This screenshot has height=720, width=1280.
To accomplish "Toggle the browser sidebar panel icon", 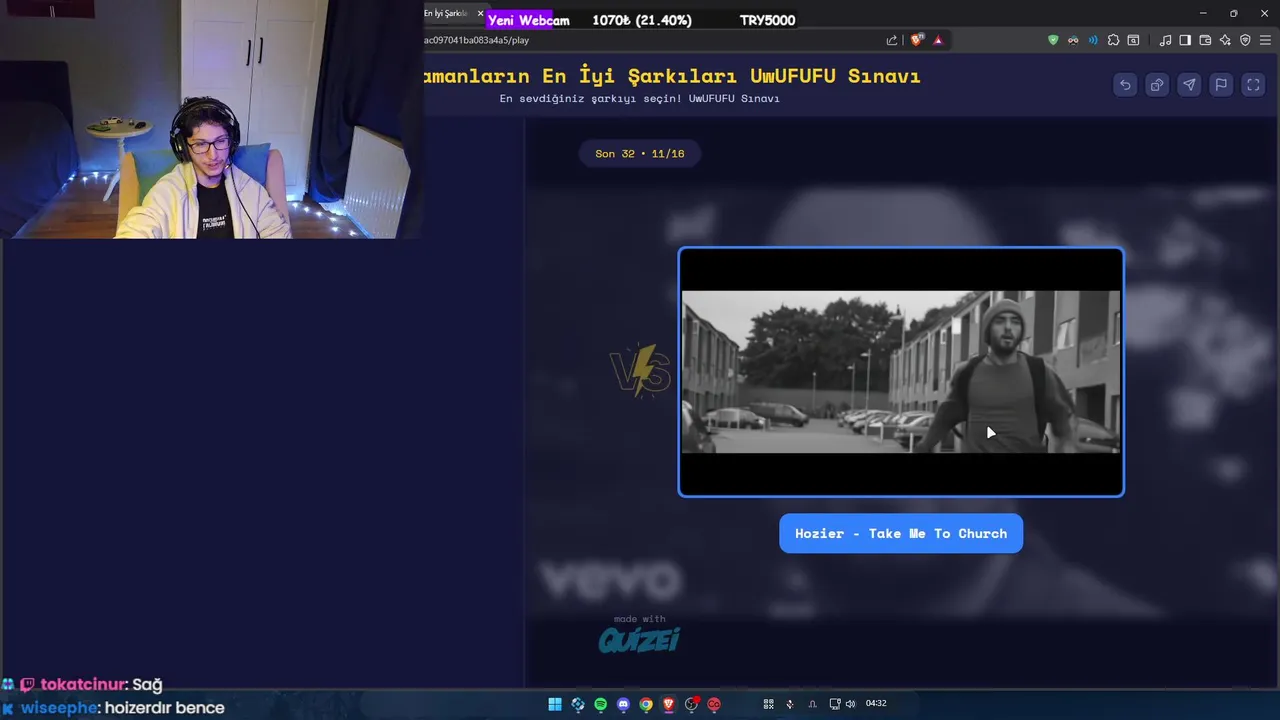I will 1185,40.
